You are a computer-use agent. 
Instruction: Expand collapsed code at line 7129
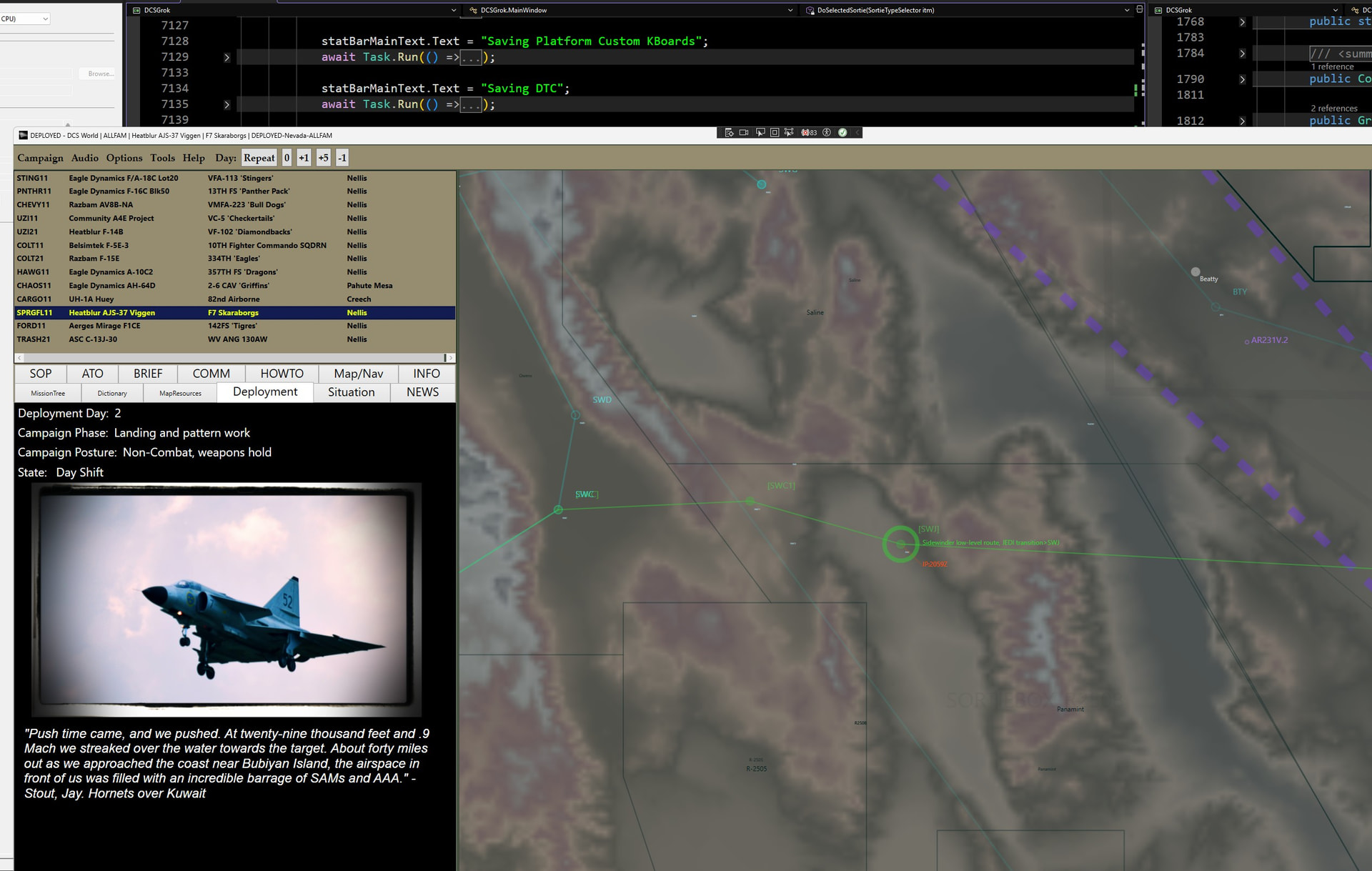[227, 58]
